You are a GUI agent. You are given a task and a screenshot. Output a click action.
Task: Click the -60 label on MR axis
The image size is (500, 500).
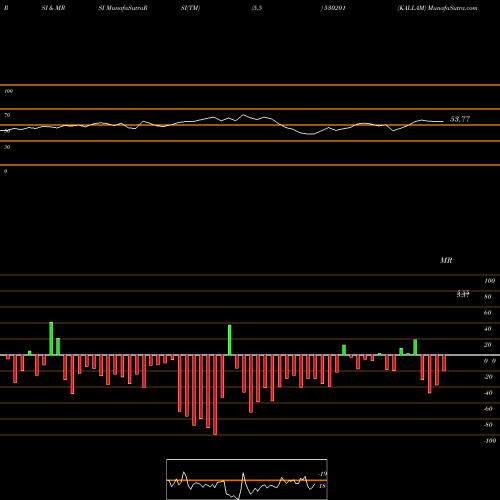(x=488, y=409)
